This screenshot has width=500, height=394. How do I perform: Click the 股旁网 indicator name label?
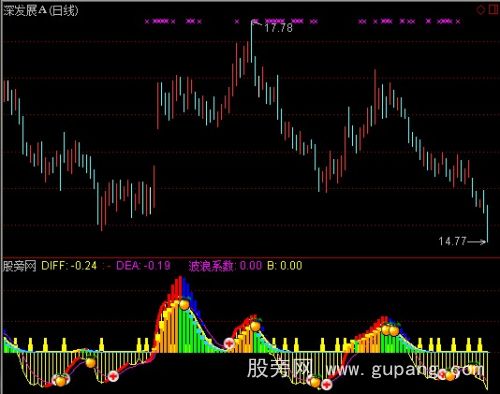point(19,266)
